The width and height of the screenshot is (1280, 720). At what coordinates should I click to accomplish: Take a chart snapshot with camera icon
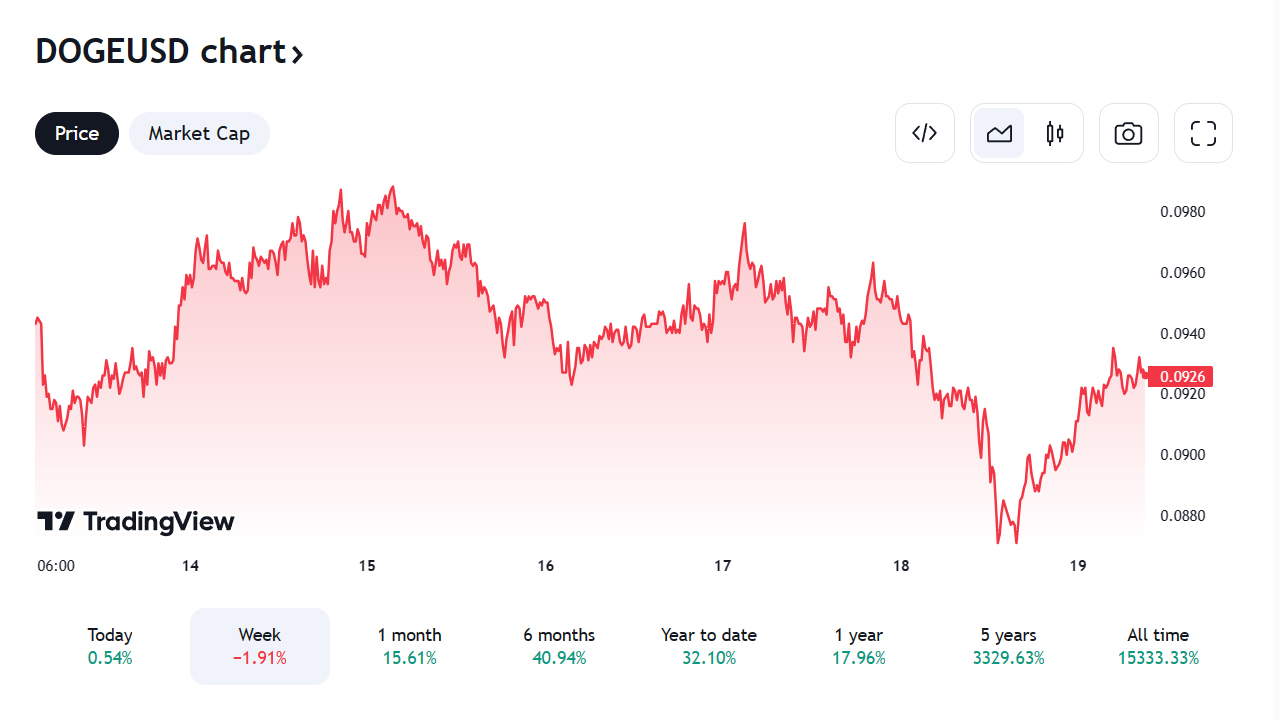point(1128,133)
